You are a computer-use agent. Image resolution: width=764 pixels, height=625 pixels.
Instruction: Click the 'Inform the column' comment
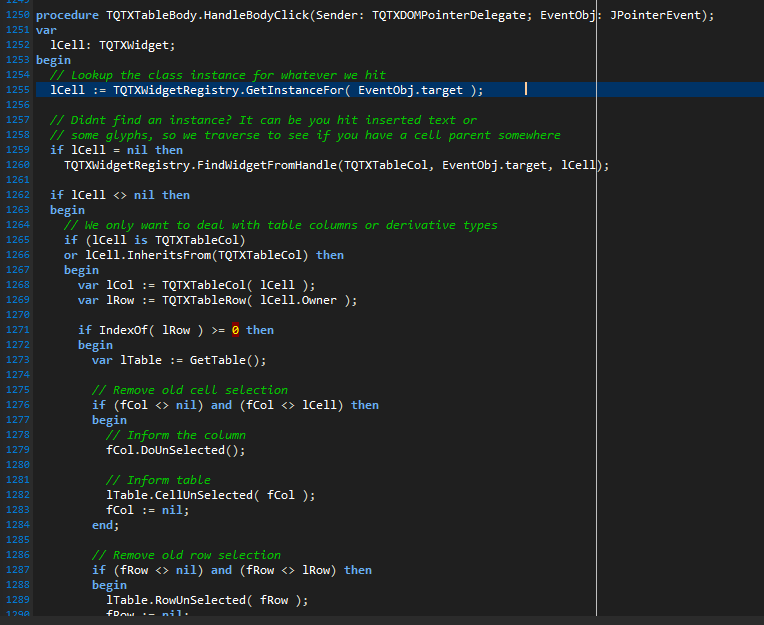point(176,435)
